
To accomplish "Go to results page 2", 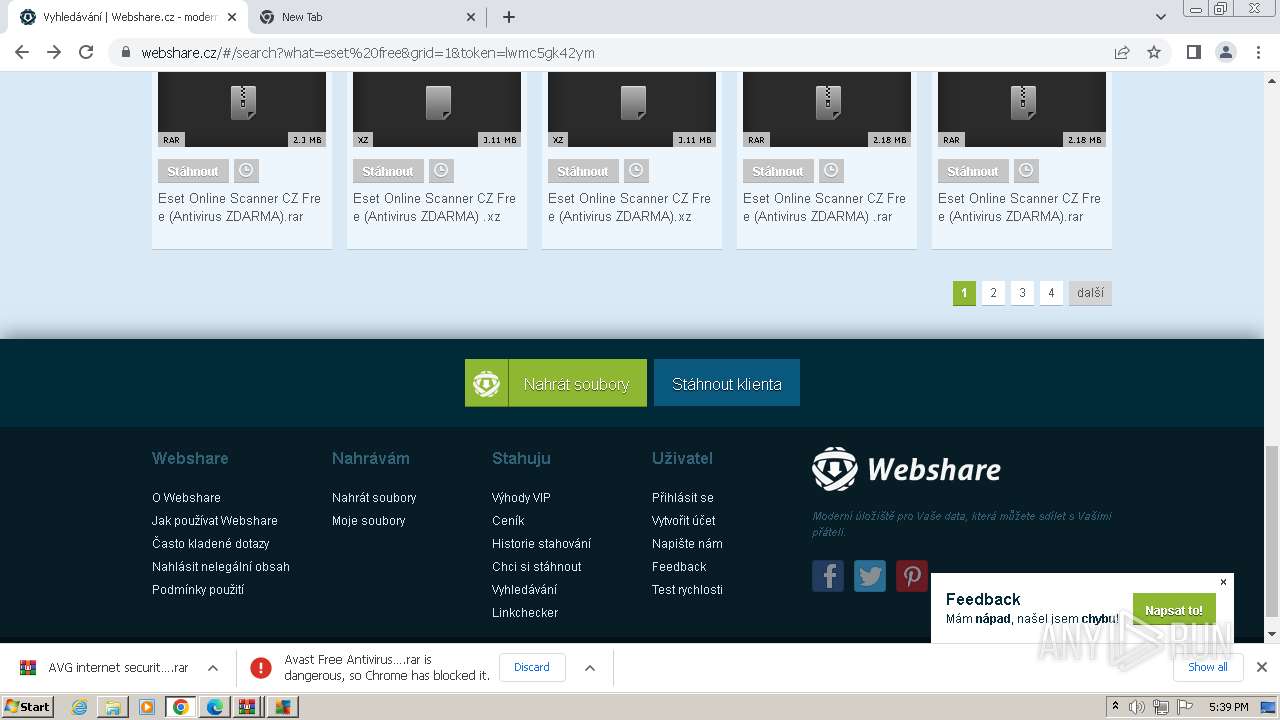I will [993, 293].
